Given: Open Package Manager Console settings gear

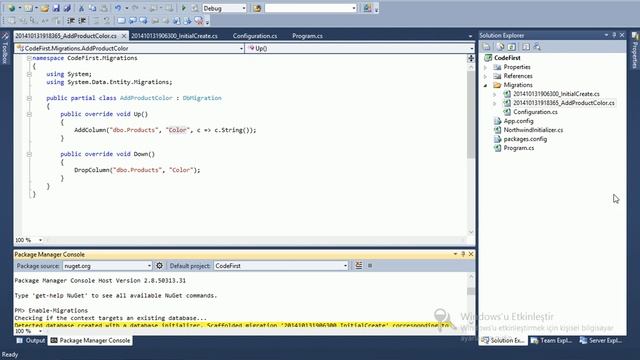Looking at the screenshot, I should (159, 266).
